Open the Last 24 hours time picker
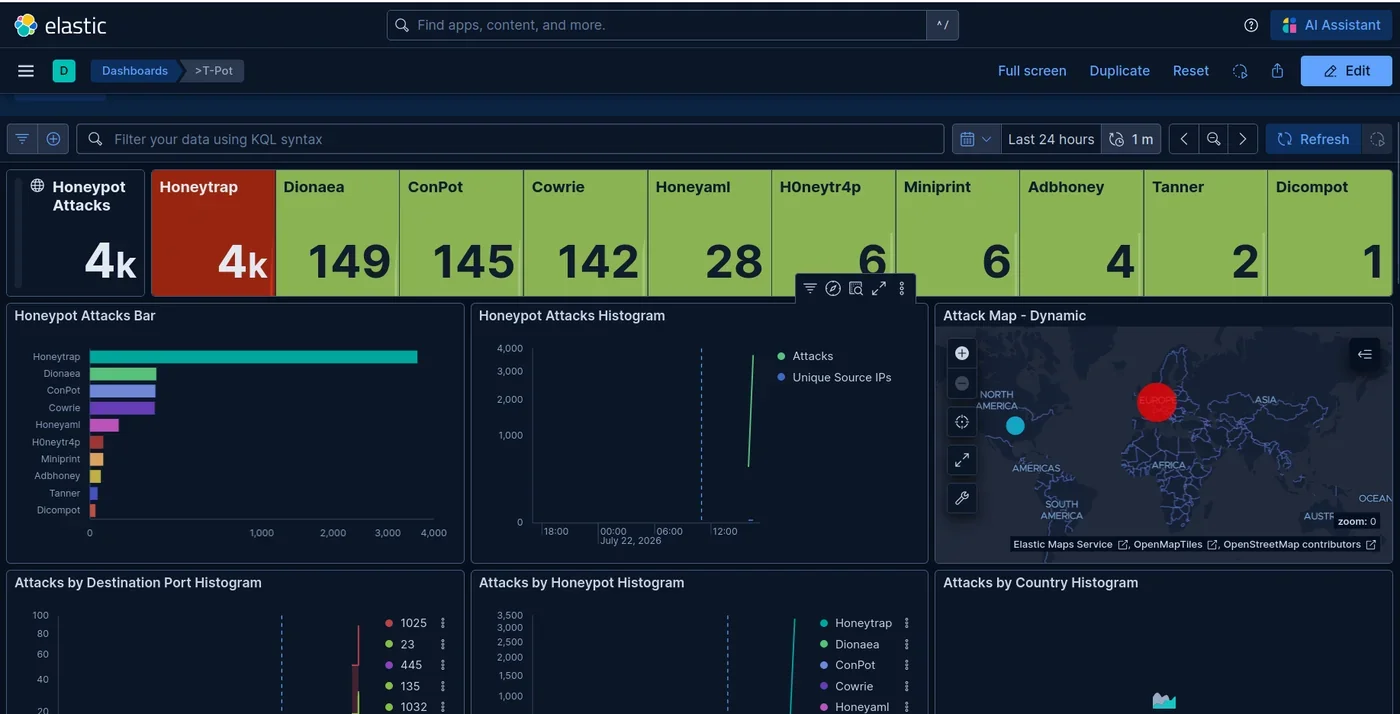 point(1051,139)
